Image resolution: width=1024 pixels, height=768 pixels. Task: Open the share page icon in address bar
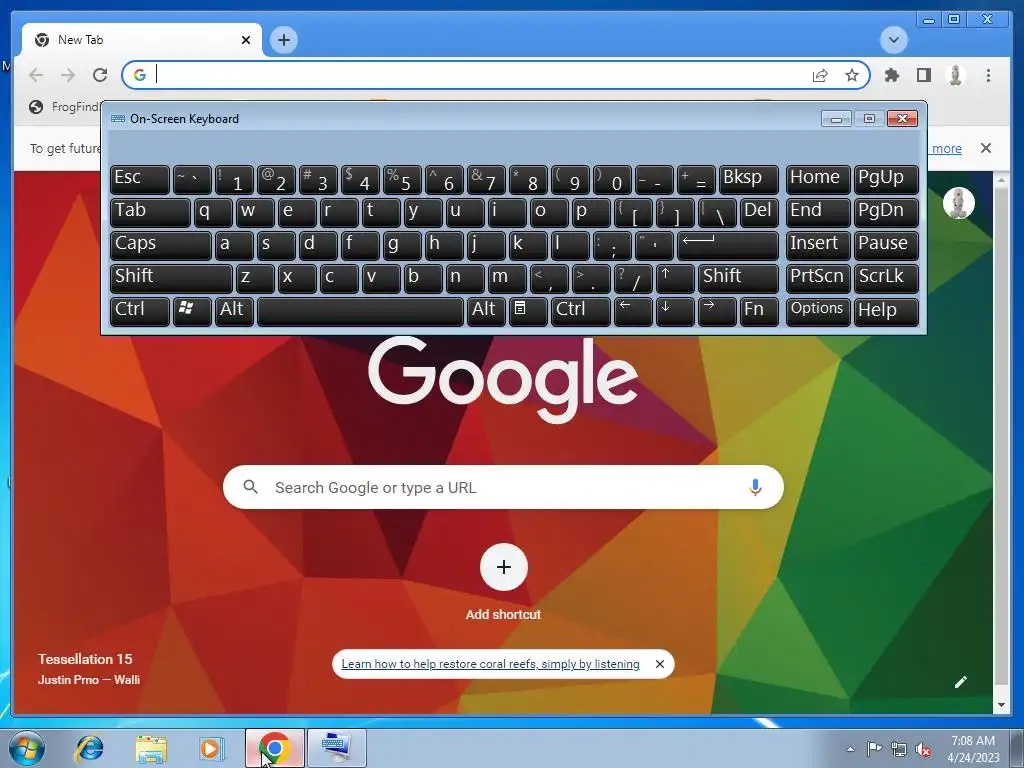[x=820, y=75]
